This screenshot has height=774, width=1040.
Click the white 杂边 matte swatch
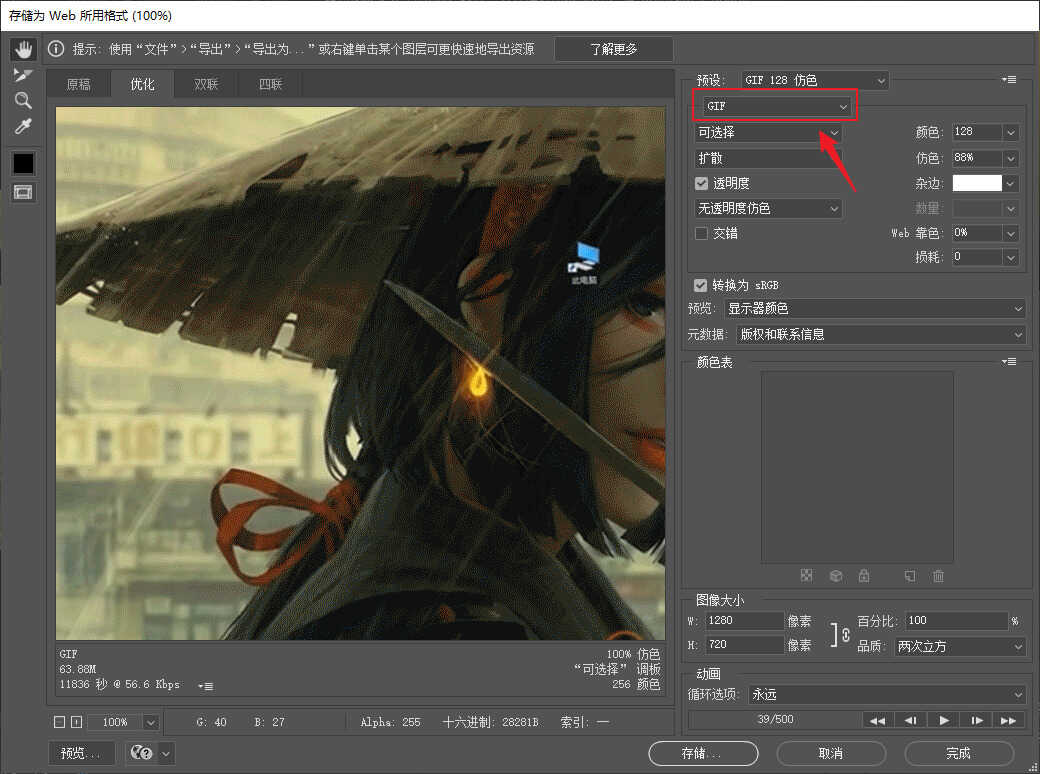(x=977, y=183)
